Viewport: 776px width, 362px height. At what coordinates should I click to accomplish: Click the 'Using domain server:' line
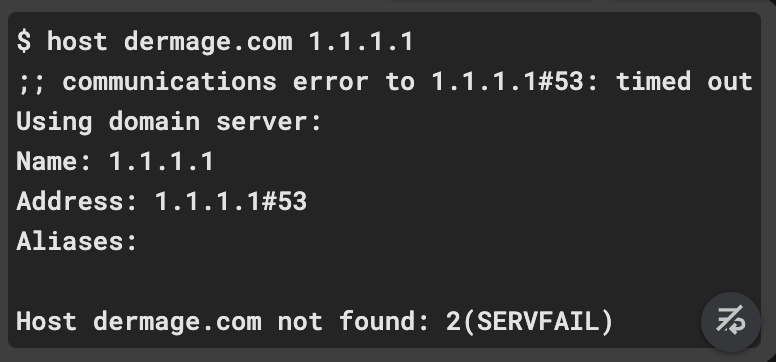click(169, 122)
